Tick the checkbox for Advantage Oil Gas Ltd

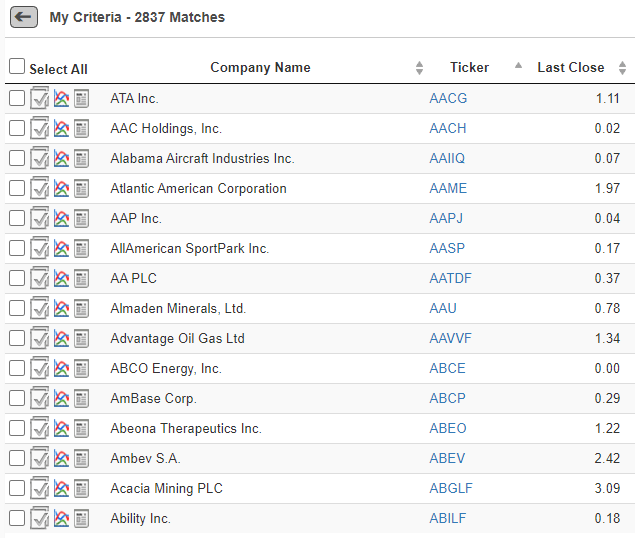(17, 338)
